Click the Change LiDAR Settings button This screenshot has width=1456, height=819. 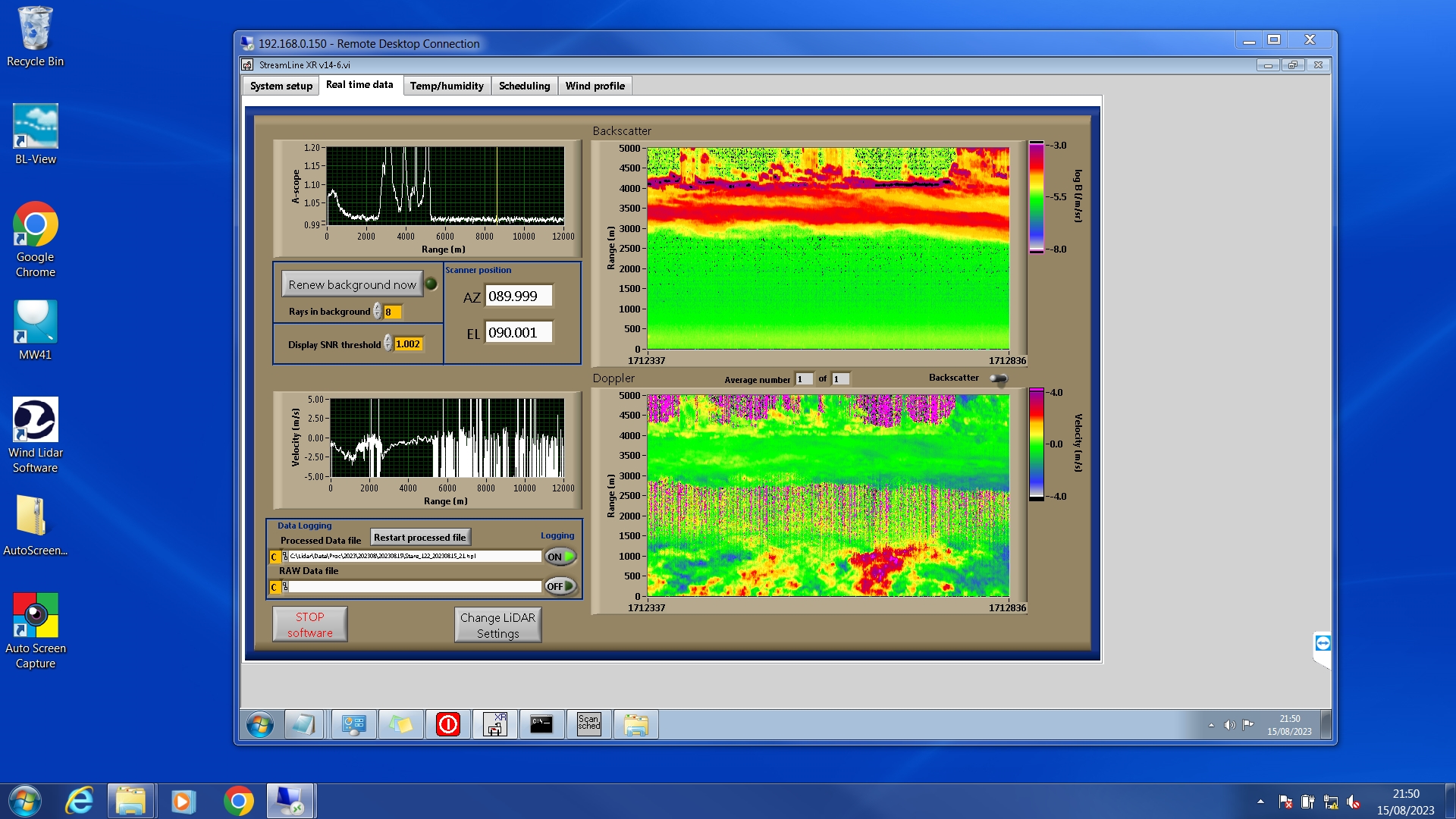[497, 625]
